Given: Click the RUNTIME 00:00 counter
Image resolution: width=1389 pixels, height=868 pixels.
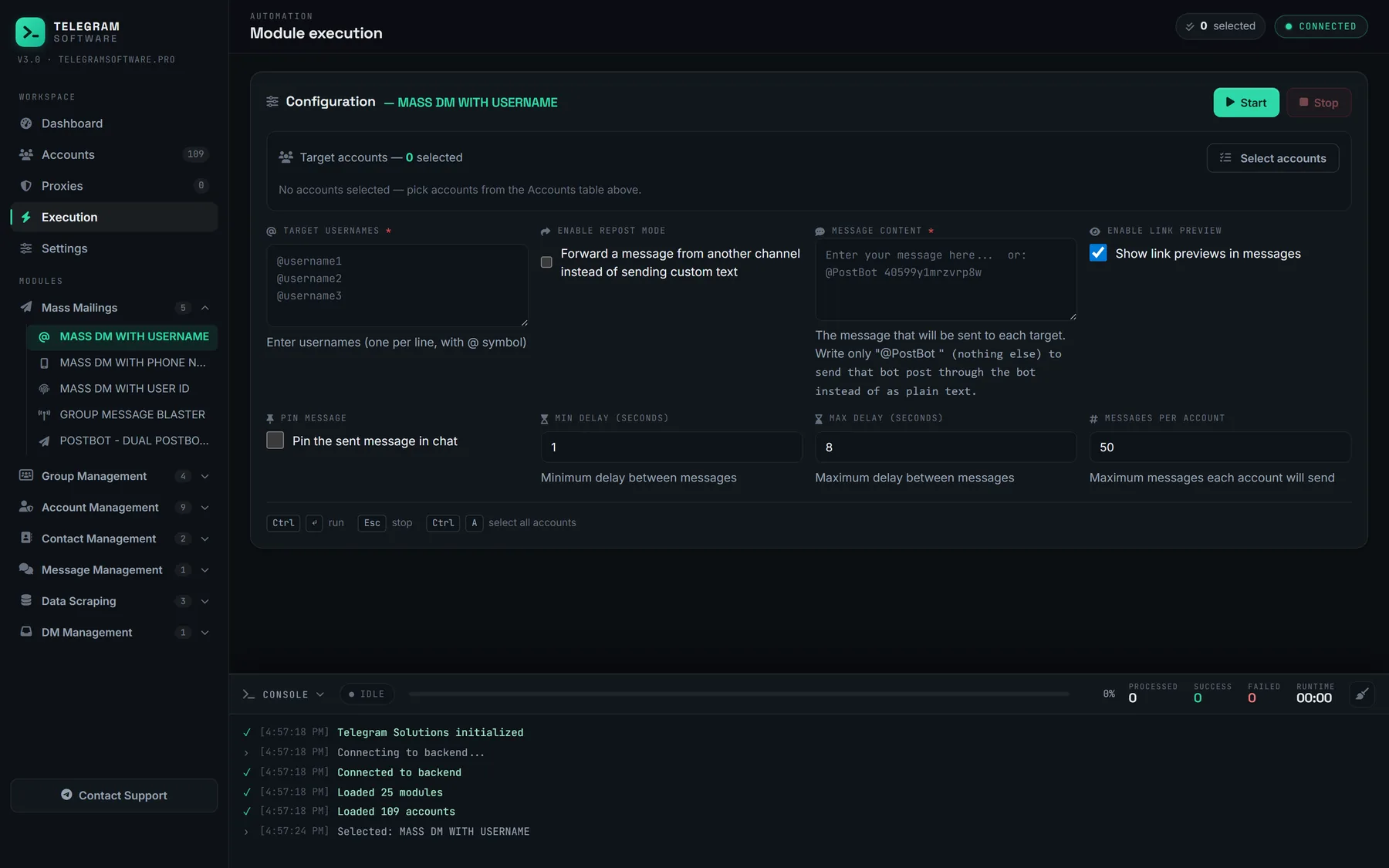Looking at the screenshot, I should click(x=1314, y=694).
